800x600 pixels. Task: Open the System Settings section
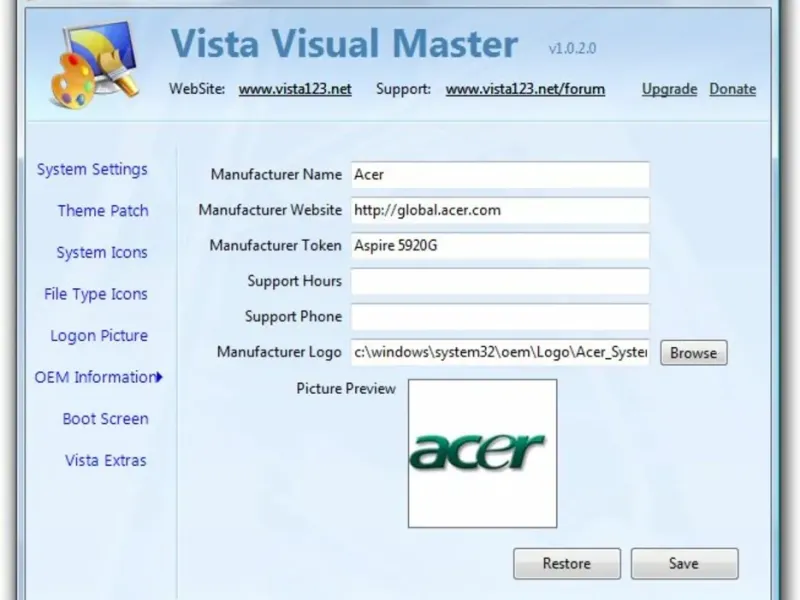(x=92, y=169)
